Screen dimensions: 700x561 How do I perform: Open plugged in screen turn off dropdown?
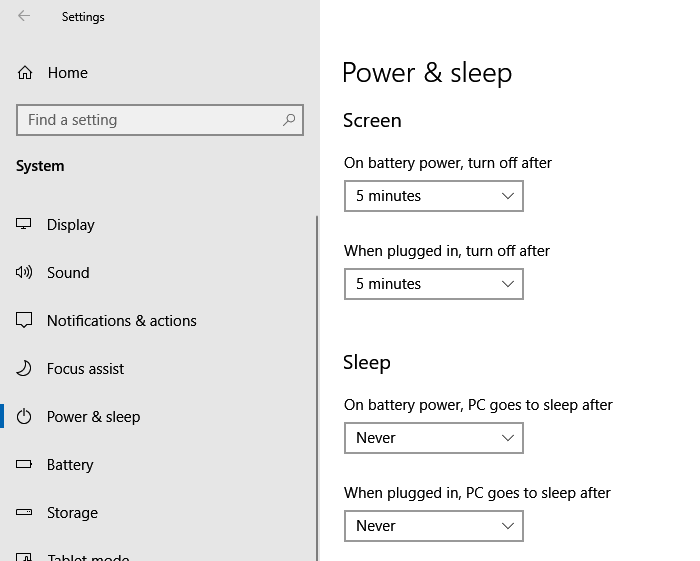(x=433, y=284)
